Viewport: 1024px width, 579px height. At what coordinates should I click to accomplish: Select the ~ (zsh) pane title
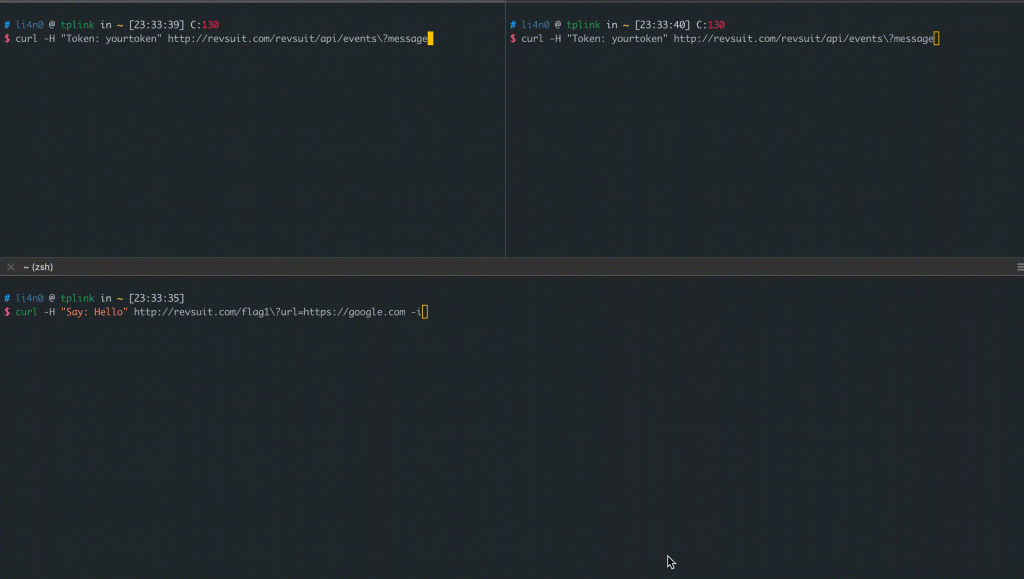pyautogui.click(x=38, y=267)
